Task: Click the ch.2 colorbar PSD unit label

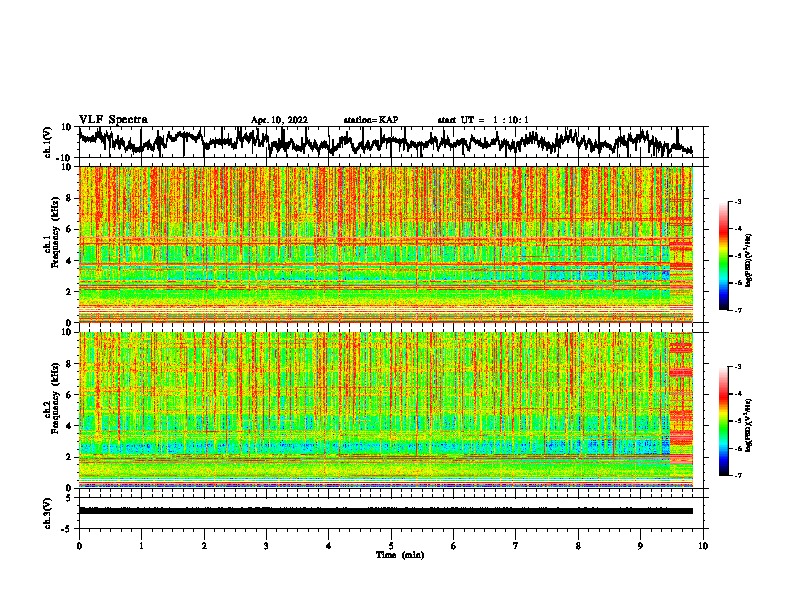Action: [x=749, y=425]
